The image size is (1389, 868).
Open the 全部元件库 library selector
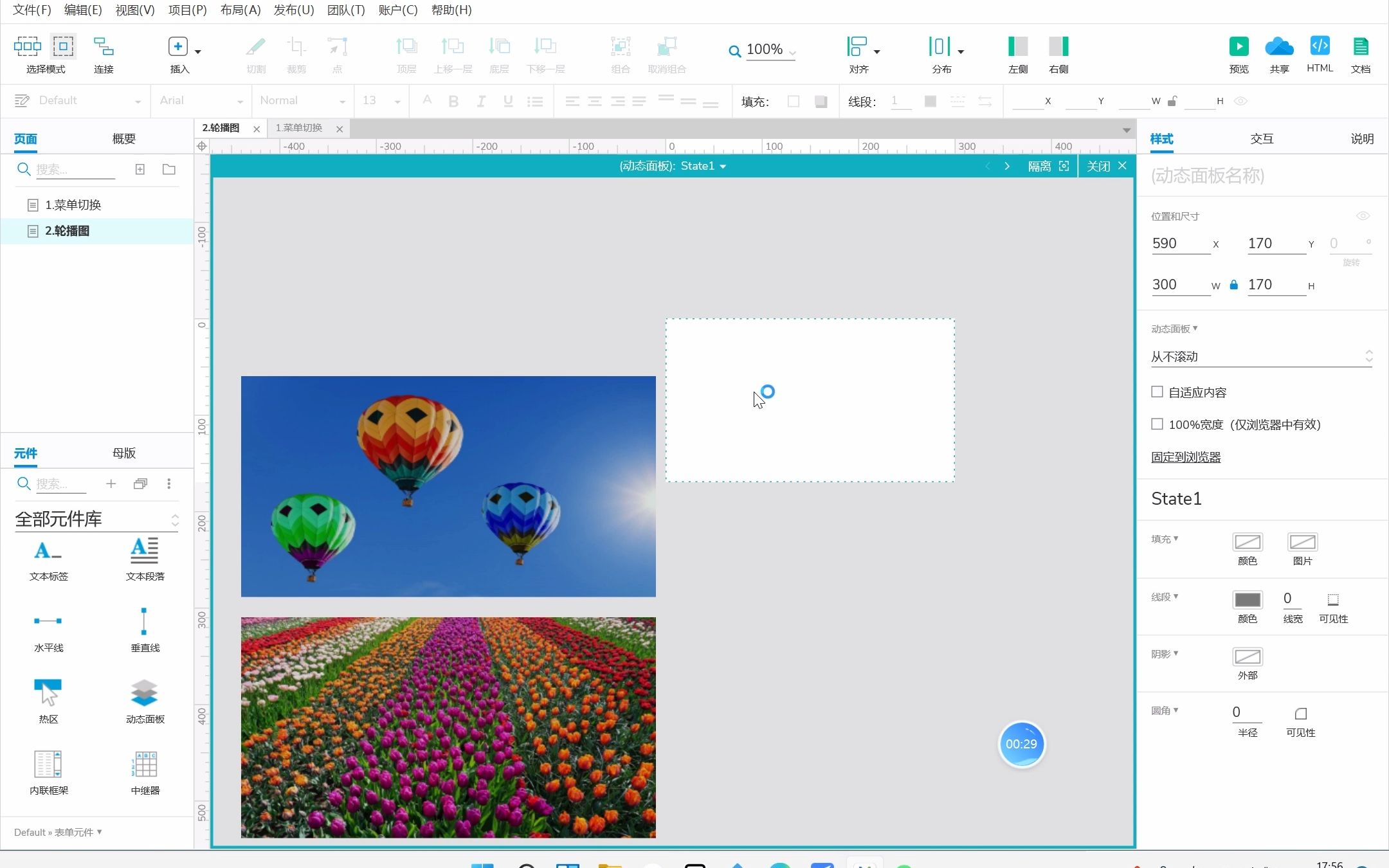click(96, 520)
